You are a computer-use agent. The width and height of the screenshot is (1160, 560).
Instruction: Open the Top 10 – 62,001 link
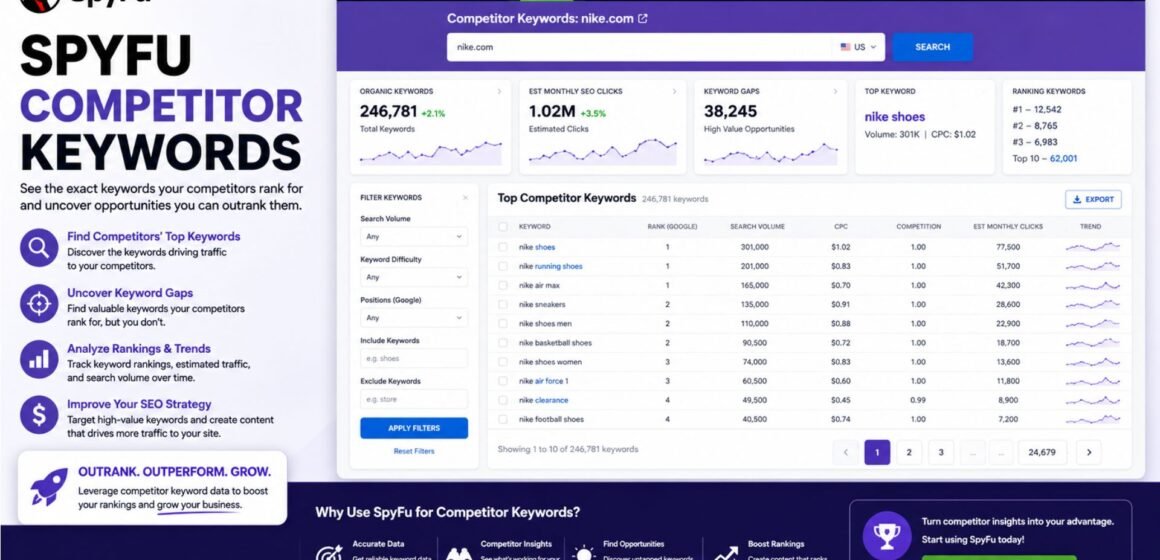[1045, 158]
